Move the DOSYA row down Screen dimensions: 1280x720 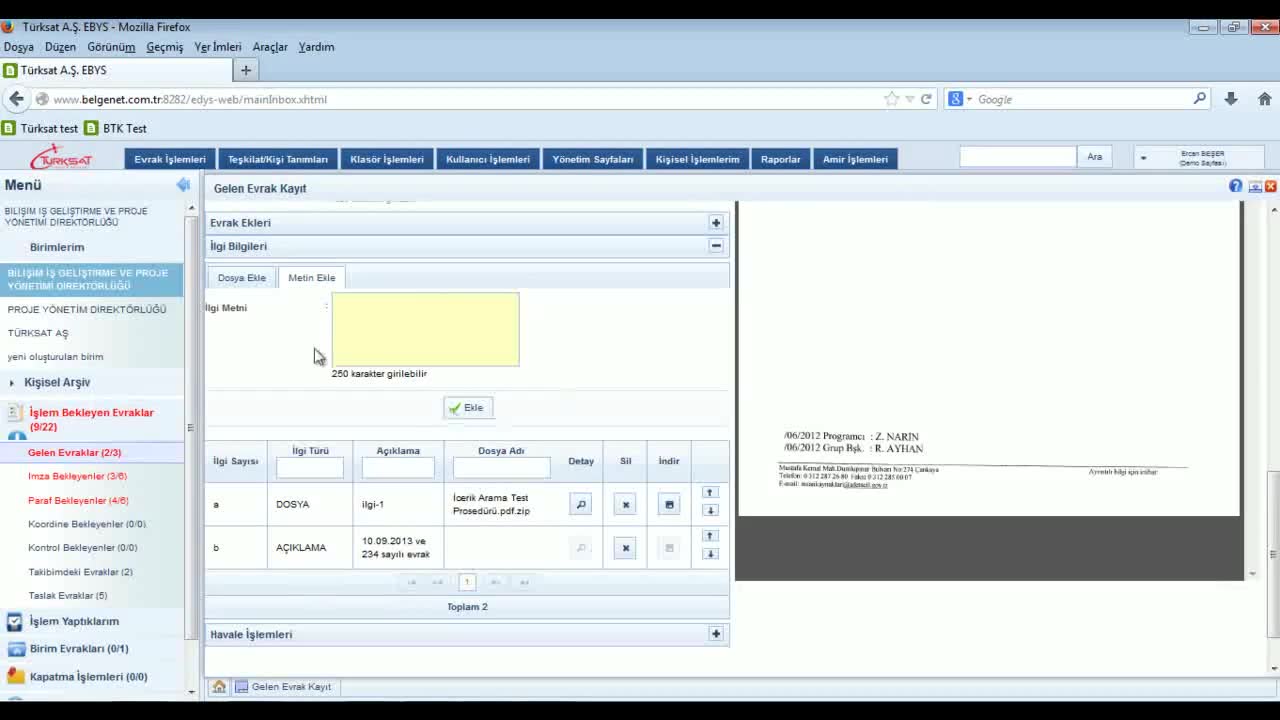pyautogui.click(x=710, y=511)
